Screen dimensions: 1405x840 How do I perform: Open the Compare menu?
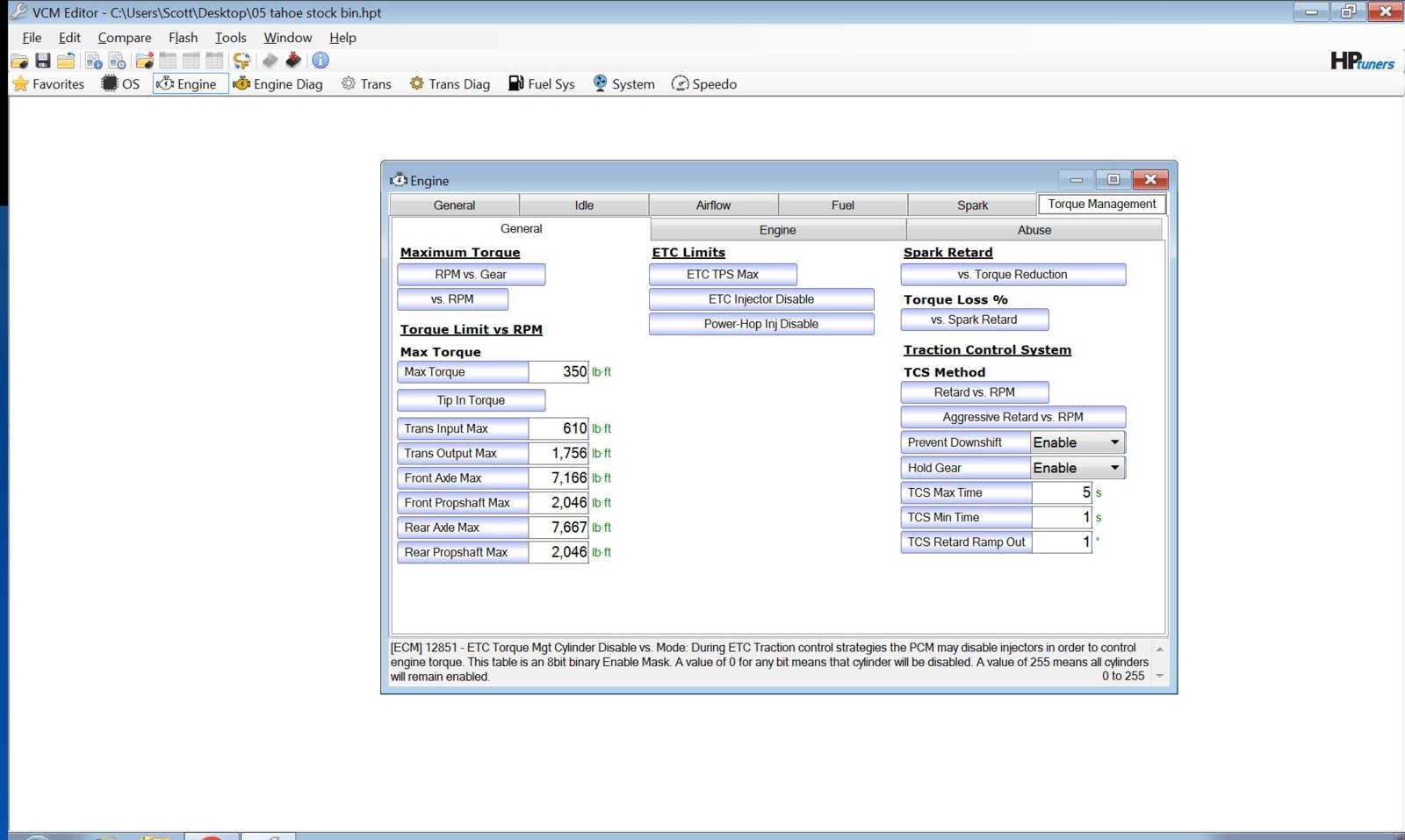[x=125, y=38]
